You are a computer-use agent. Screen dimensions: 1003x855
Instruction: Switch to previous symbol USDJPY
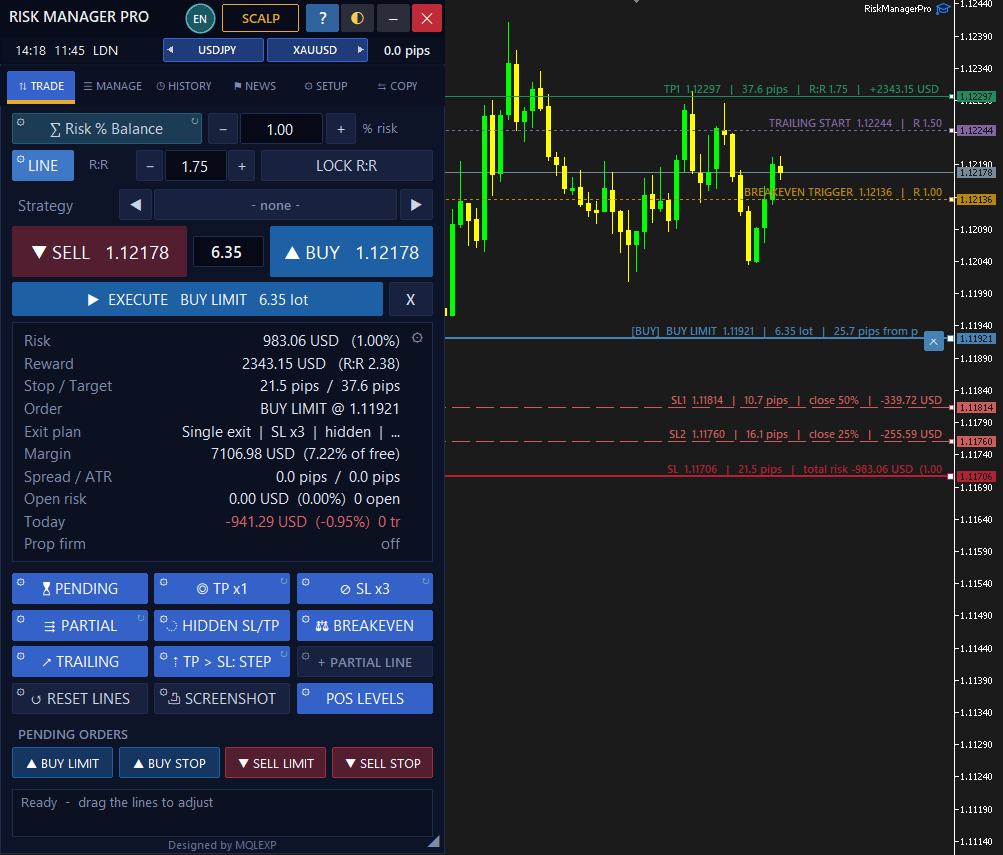click(x=213, y=50)
